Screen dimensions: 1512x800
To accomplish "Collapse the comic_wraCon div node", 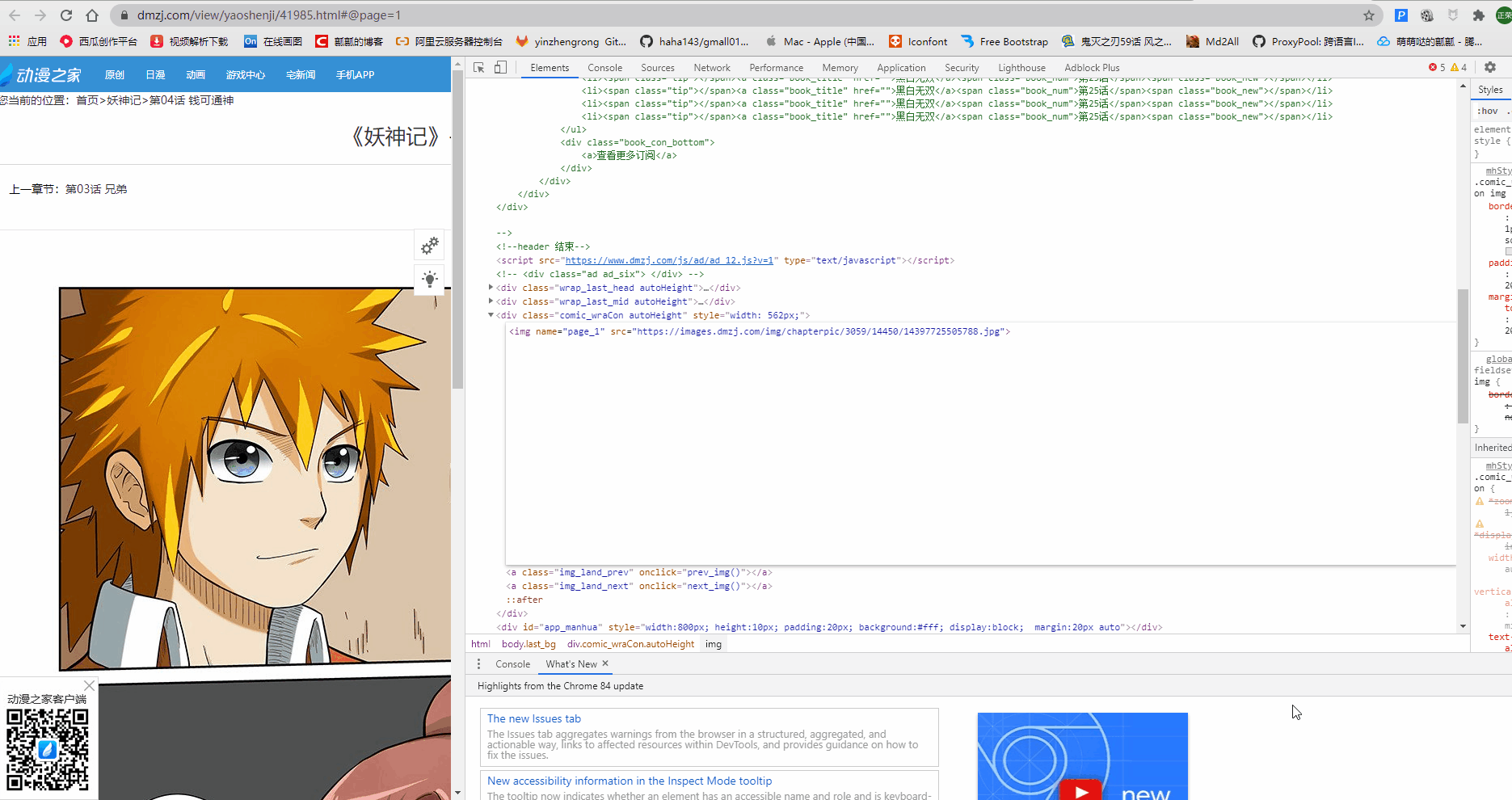I will (491, 315).
